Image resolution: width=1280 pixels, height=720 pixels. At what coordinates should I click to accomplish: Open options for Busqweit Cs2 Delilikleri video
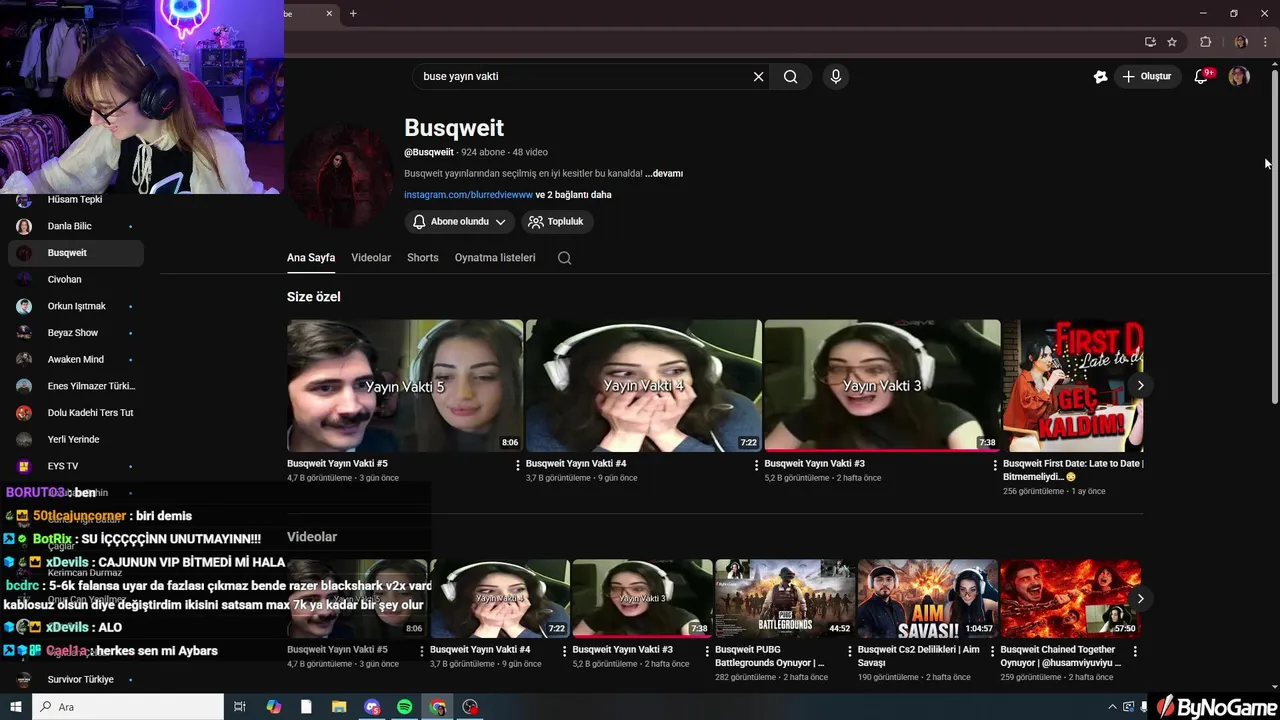click(993, 651)
